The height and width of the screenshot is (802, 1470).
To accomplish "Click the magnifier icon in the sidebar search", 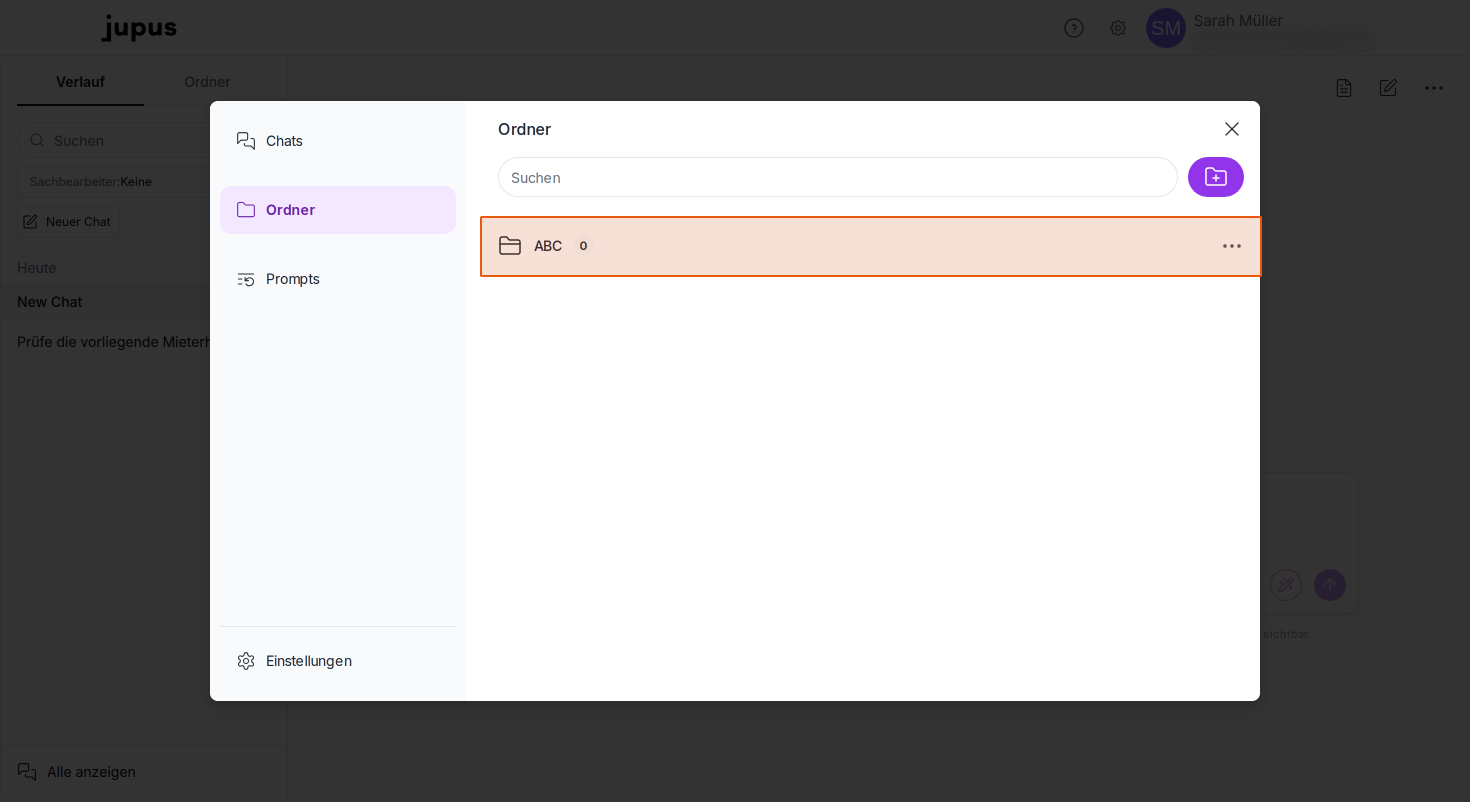I will click(x=37, y=140).
